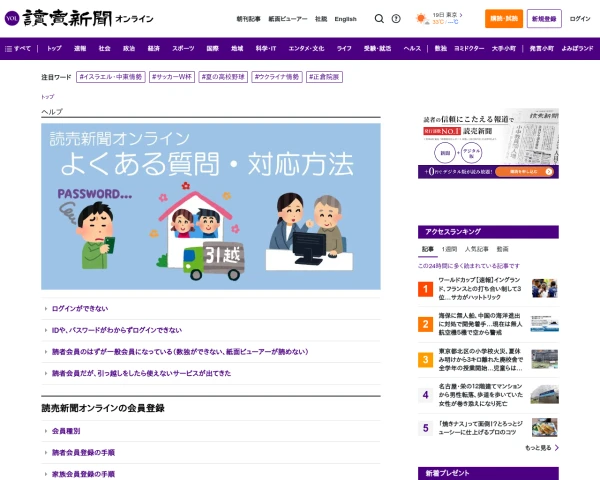Viewport: 600px width, 480px height.
Task: Open 紙面ビューアー header link
Action: pyautogui.click(x=288, y=19)
